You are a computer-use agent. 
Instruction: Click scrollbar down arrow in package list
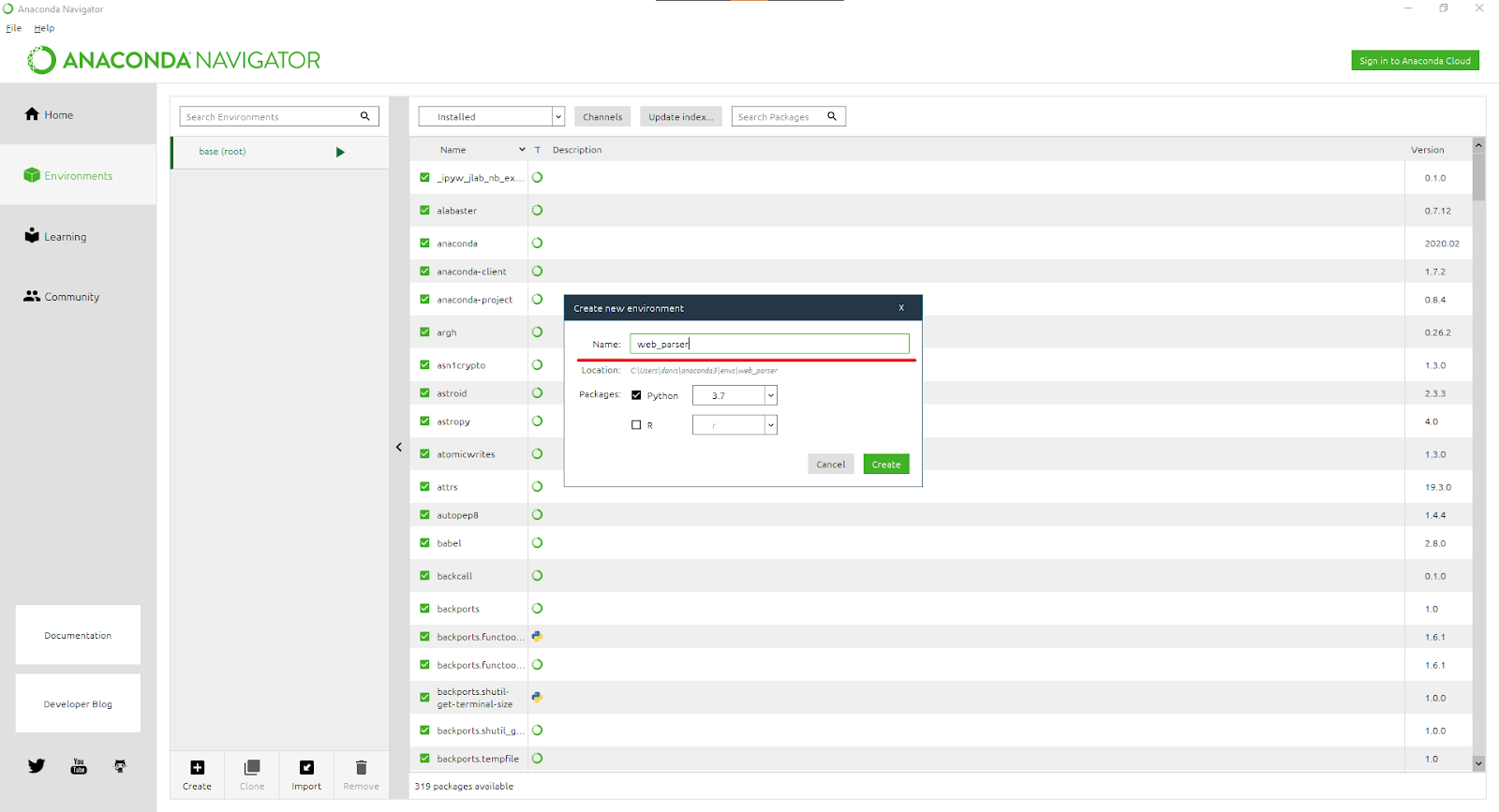click(1478, 763)
